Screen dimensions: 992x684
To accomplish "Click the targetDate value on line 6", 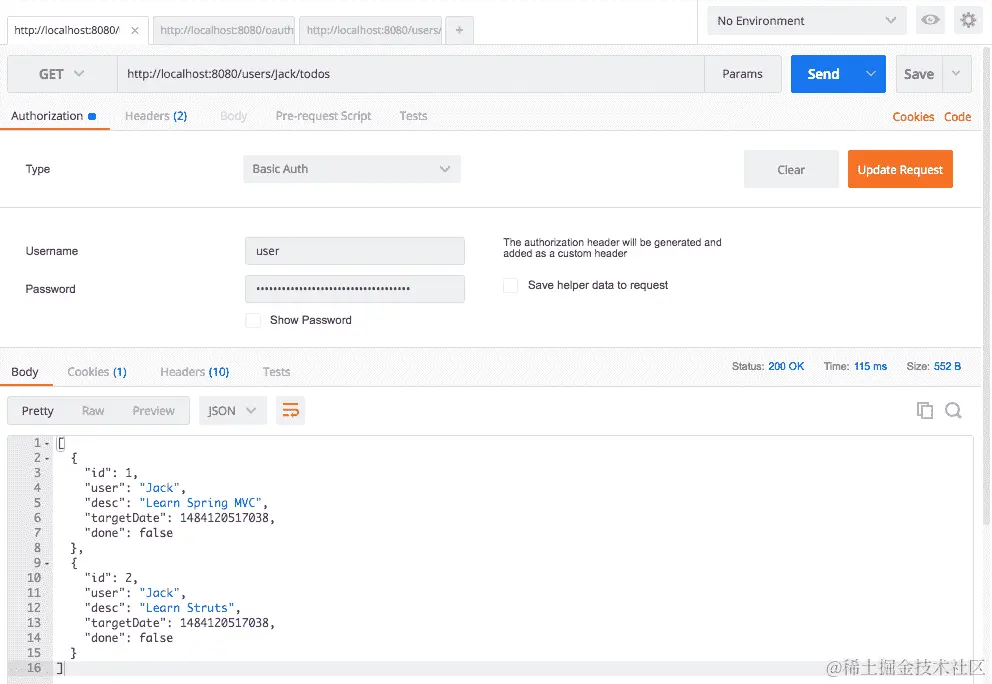I will [224, 518].
